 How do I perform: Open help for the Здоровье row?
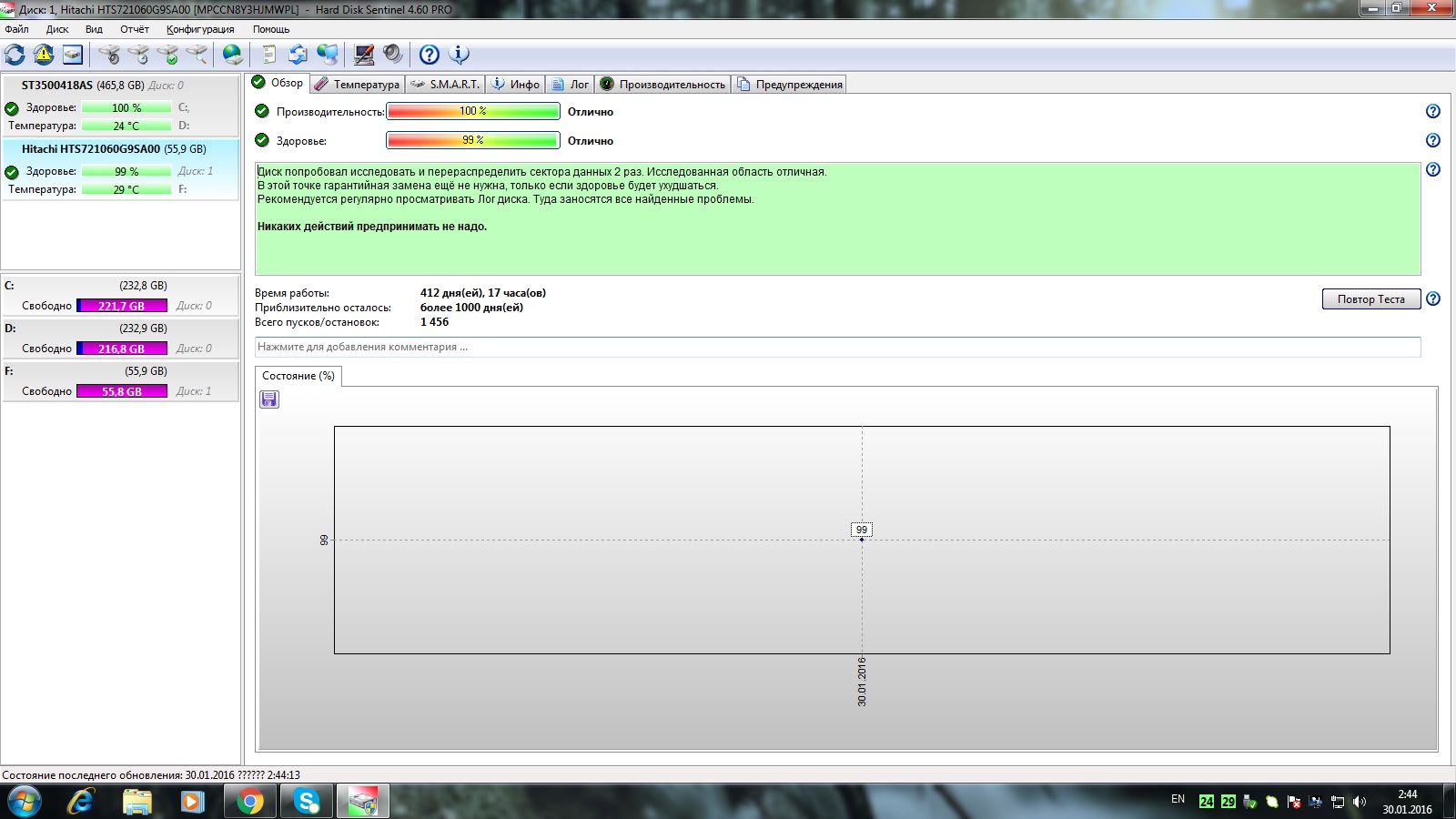[1433, 140]
